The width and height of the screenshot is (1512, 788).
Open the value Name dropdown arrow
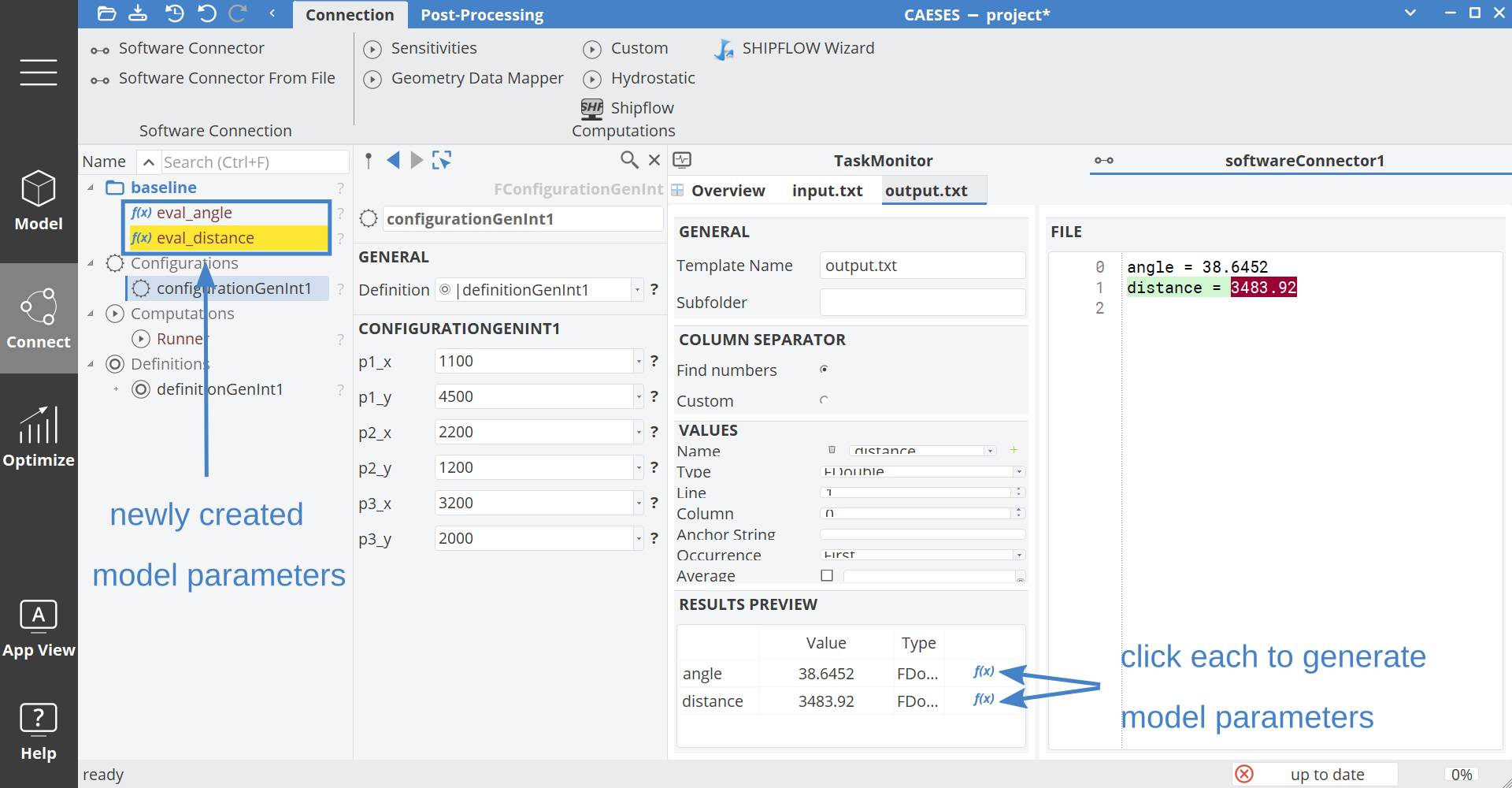click(990, 451)
